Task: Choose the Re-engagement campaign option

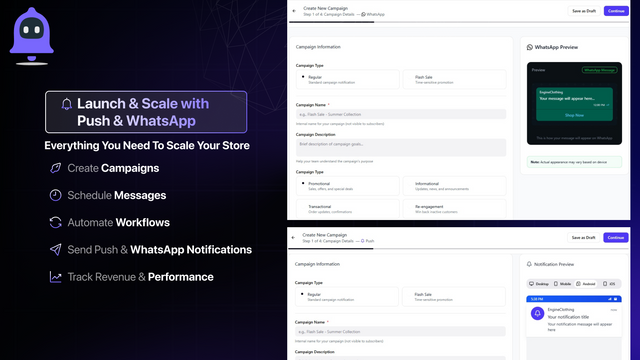Action: click(x=455, y=209)
